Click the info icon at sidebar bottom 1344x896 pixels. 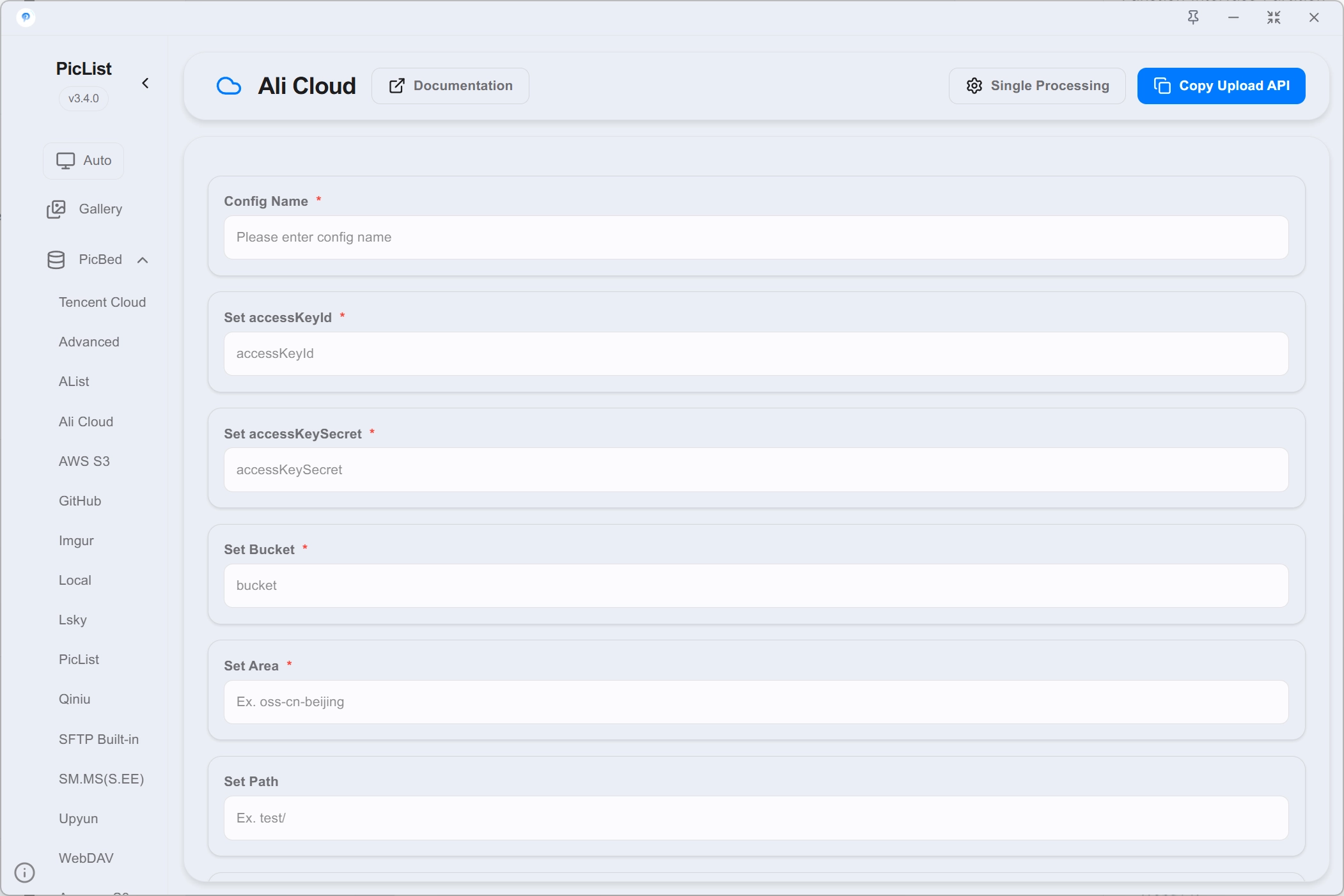coord(24,872)
